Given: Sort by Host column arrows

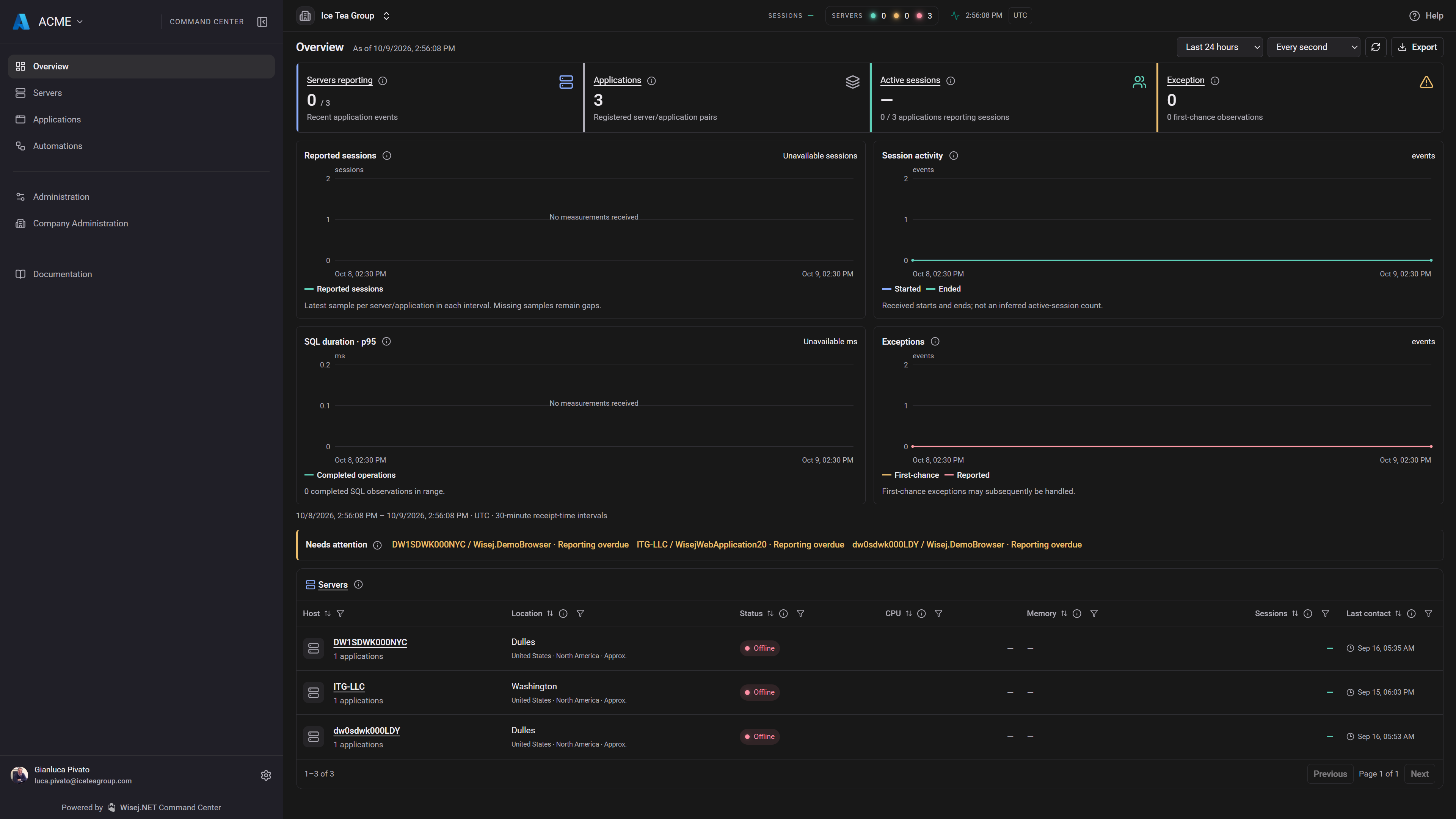Looking at the screenshot, I should click(327, 613).
